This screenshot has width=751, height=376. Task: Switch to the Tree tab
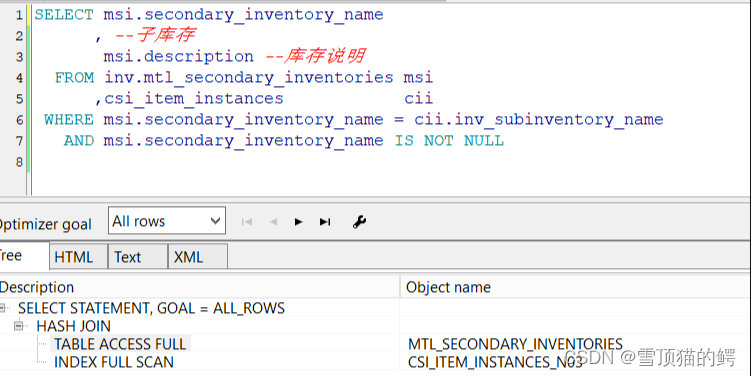(23, 256)
